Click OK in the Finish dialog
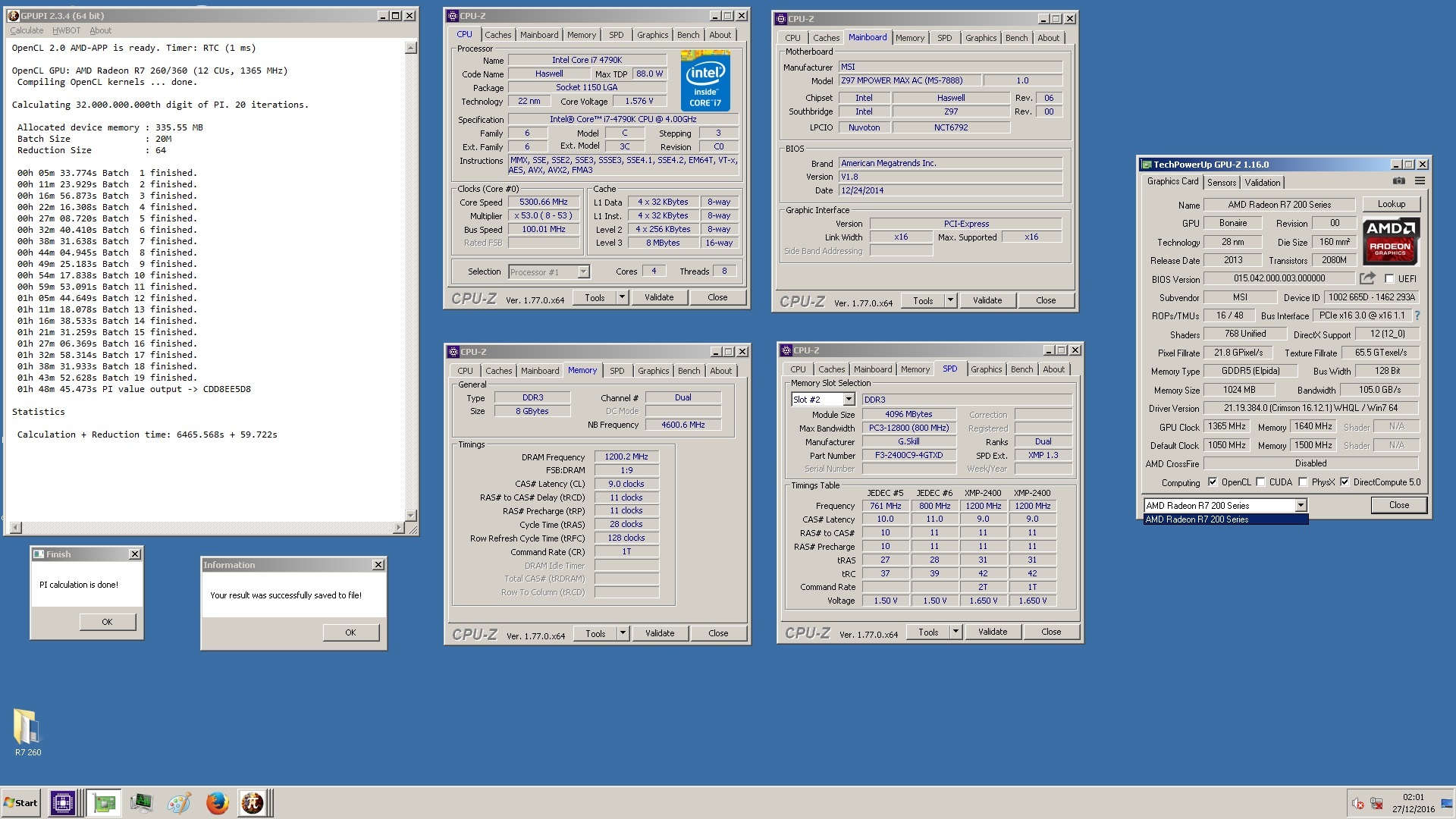 pos(107,622)
